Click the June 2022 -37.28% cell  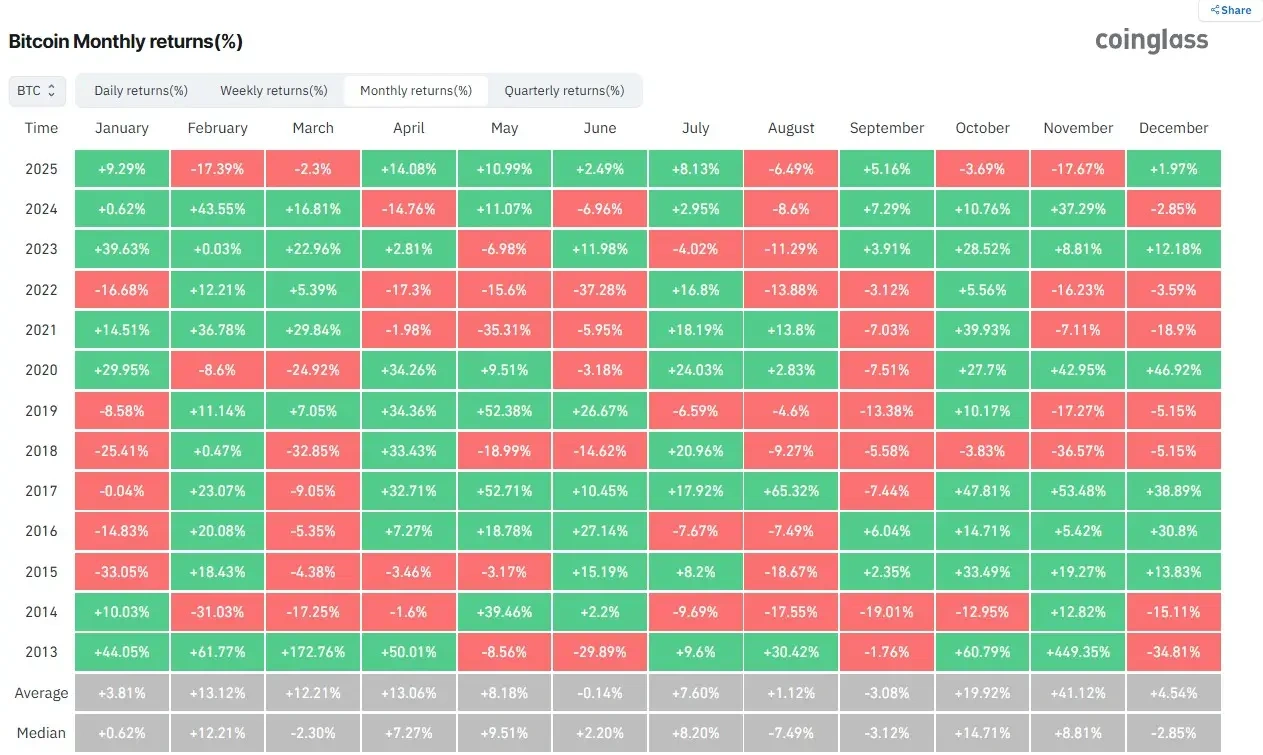click(x=600, y=290)
